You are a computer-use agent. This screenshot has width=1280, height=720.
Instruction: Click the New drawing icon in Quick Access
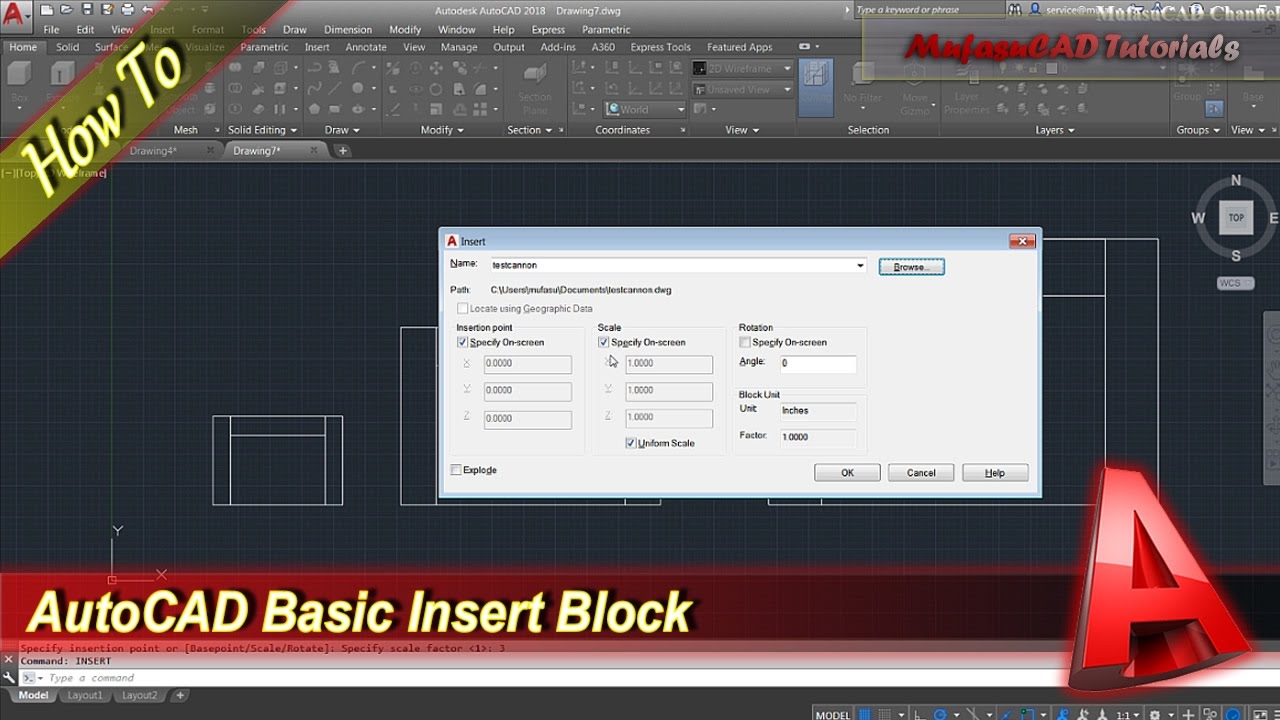click(x=49, y=10)
